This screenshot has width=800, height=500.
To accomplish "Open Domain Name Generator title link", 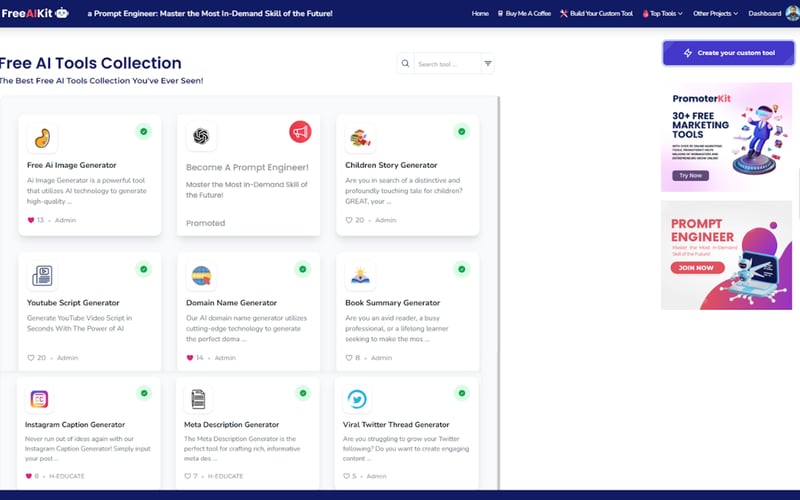I will (231, 303).
